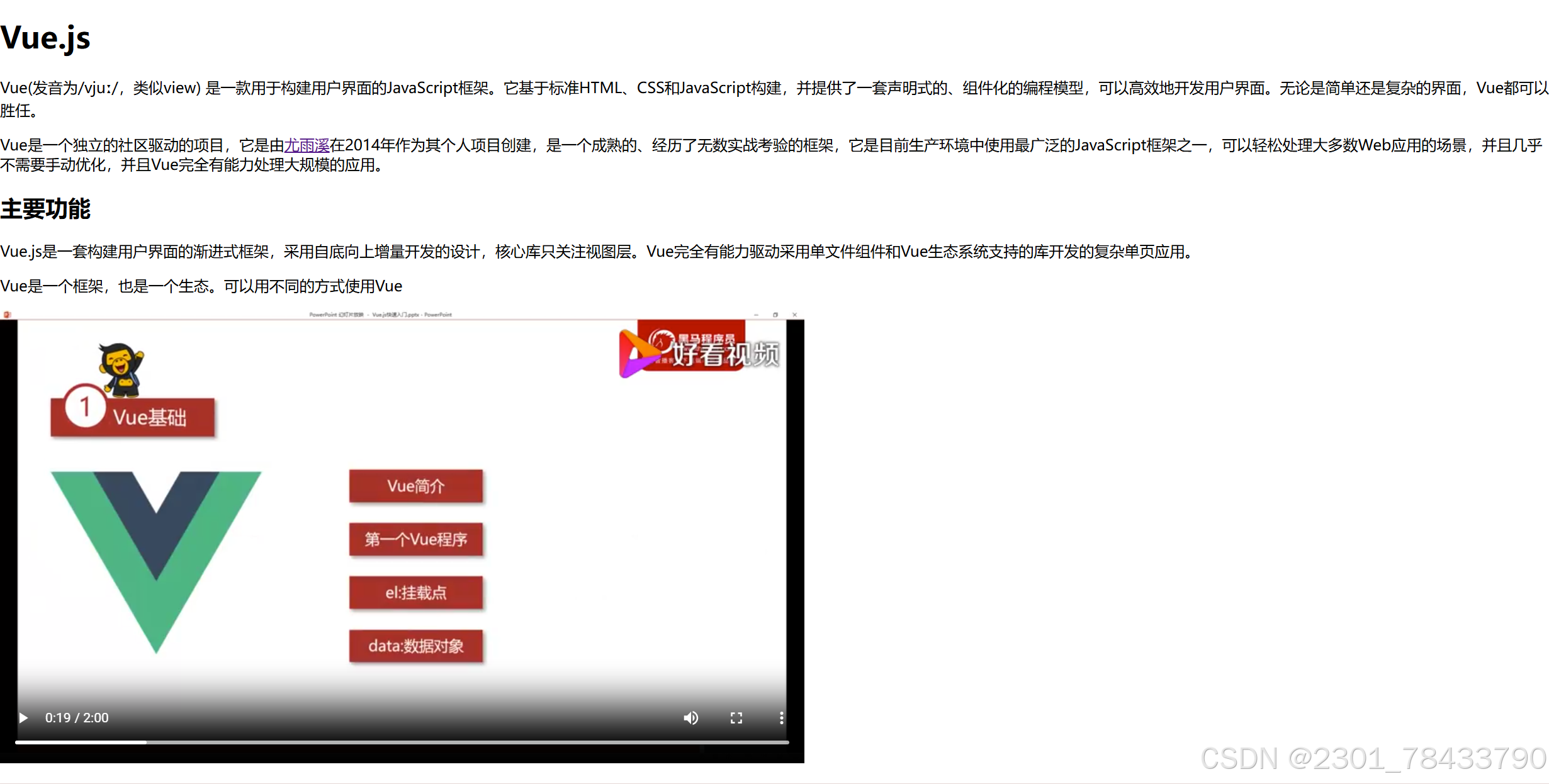Click the monkey mascot icon
Image resolution: width=1549 pixels, height=784 pixels.
[x=121, y=369]
